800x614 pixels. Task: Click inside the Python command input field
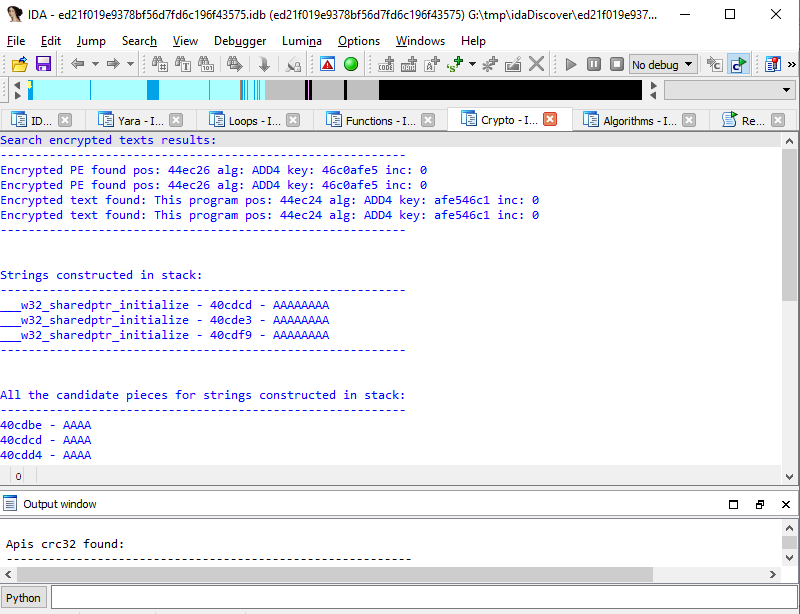(x=420, y=598)
